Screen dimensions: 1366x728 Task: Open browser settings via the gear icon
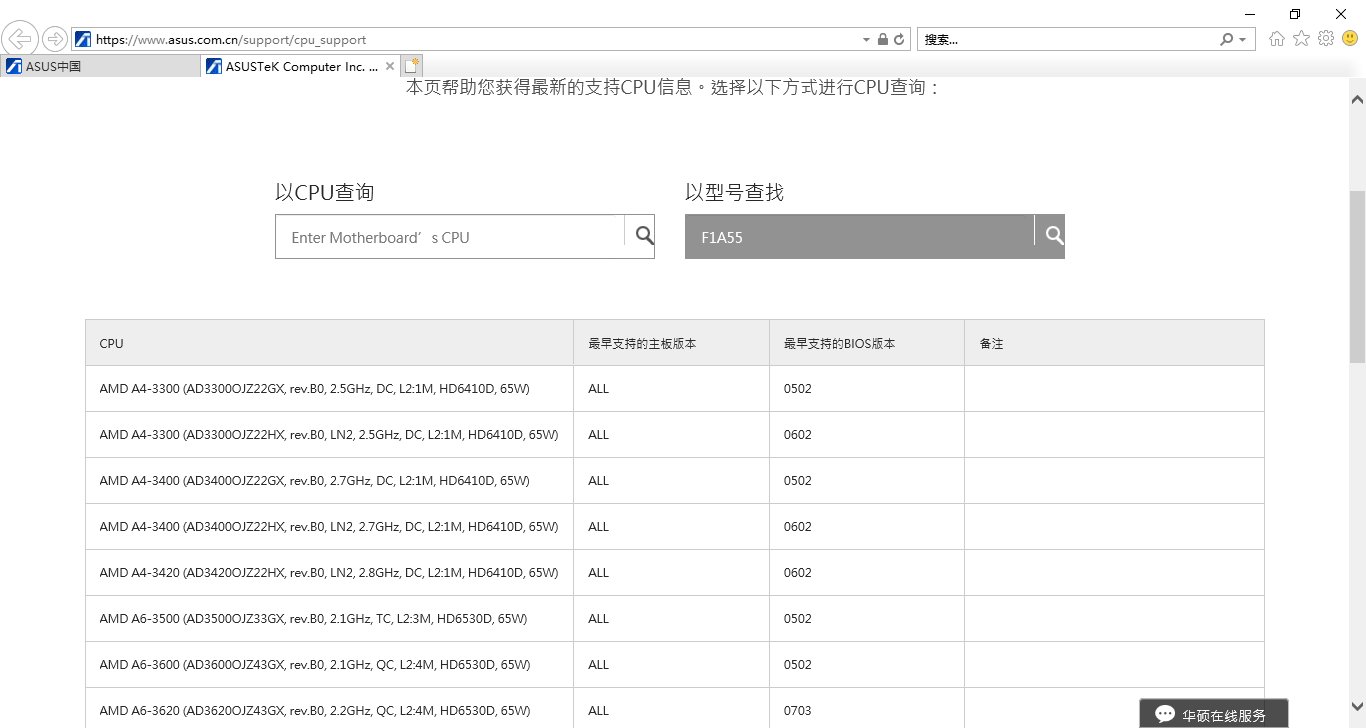tap(1326, 38)
